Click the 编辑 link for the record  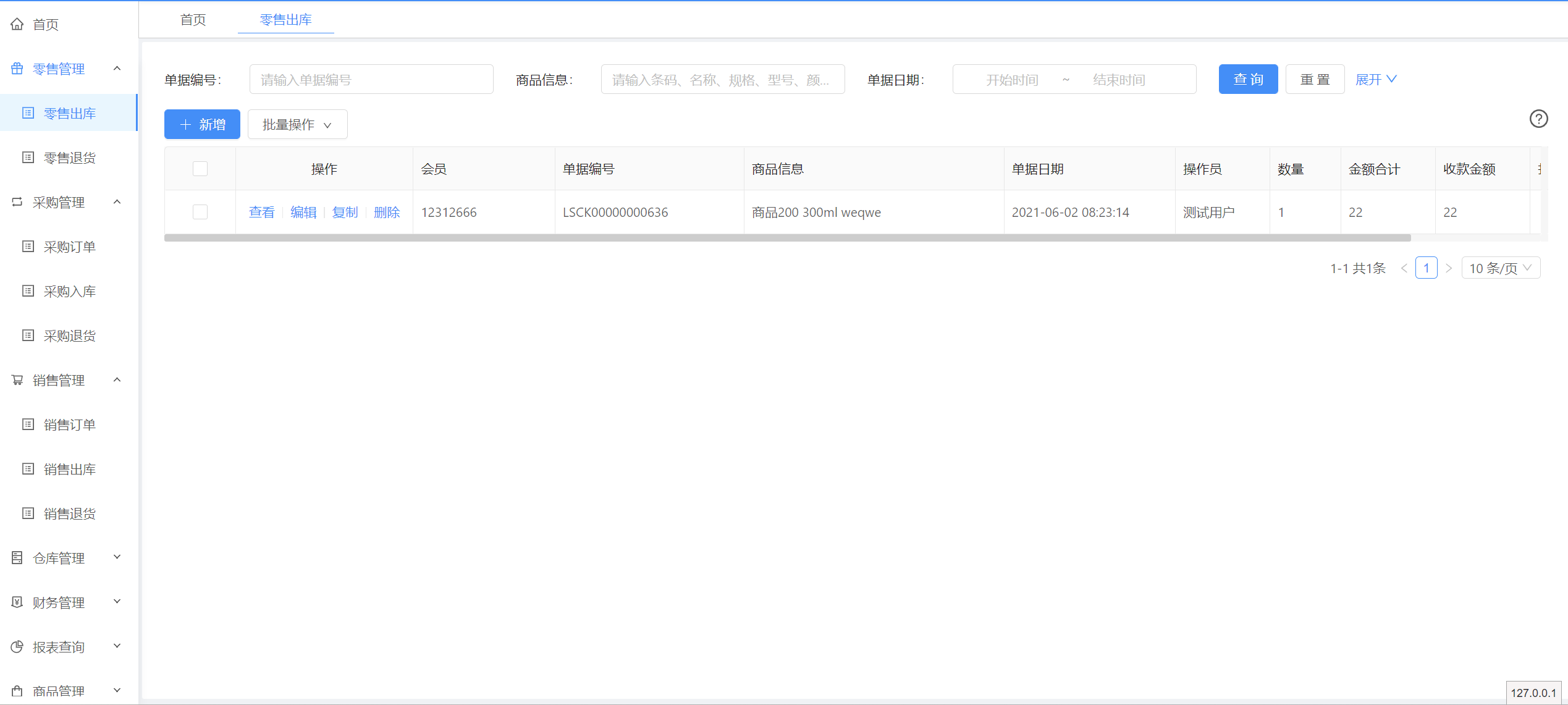pos(303,212)
